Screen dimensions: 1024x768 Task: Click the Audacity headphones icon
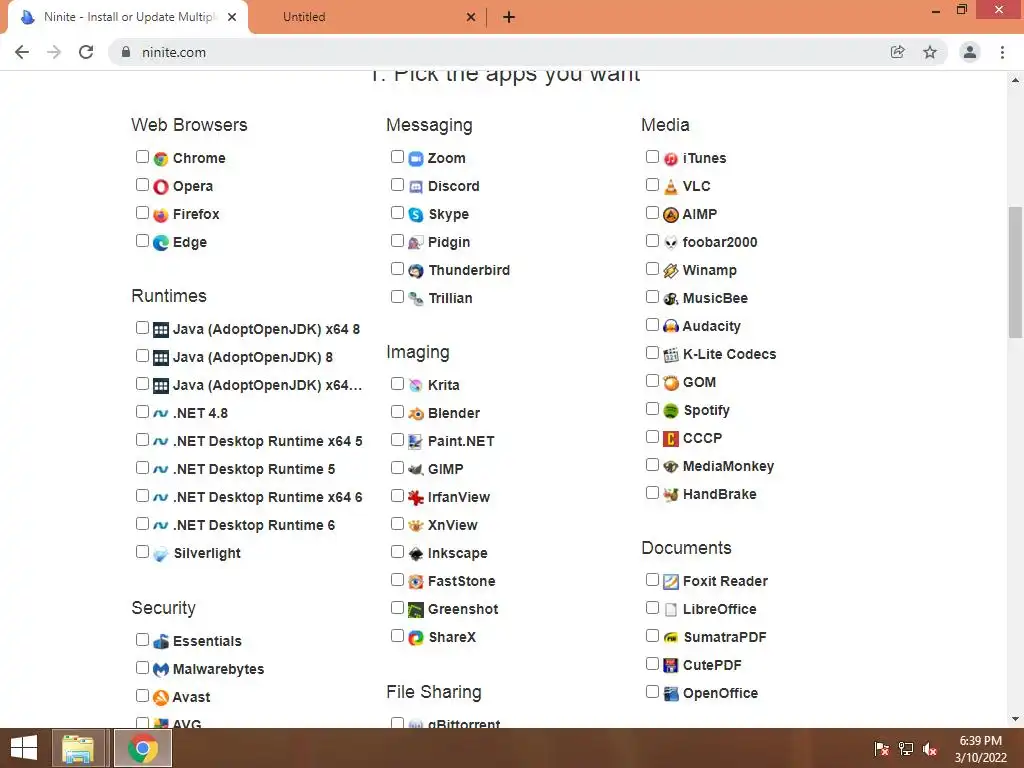[671, 327]
